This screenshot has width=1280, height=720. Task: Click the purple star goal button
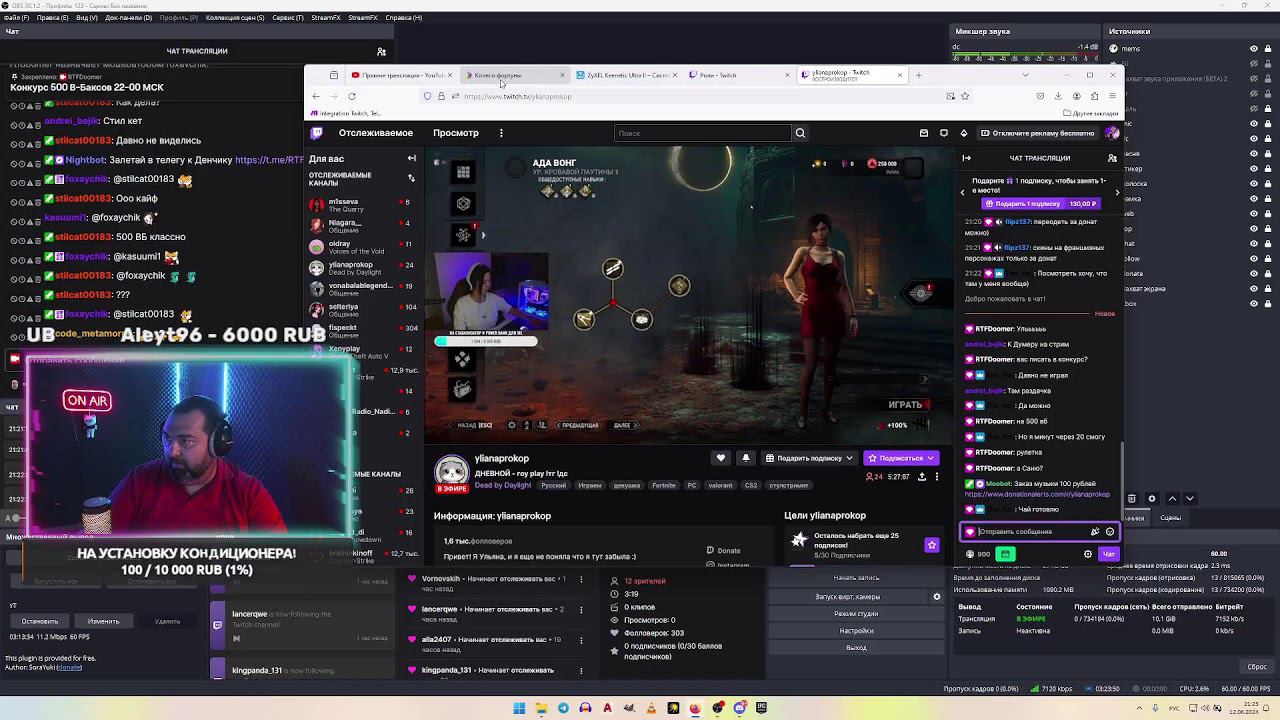coord(932,545)
